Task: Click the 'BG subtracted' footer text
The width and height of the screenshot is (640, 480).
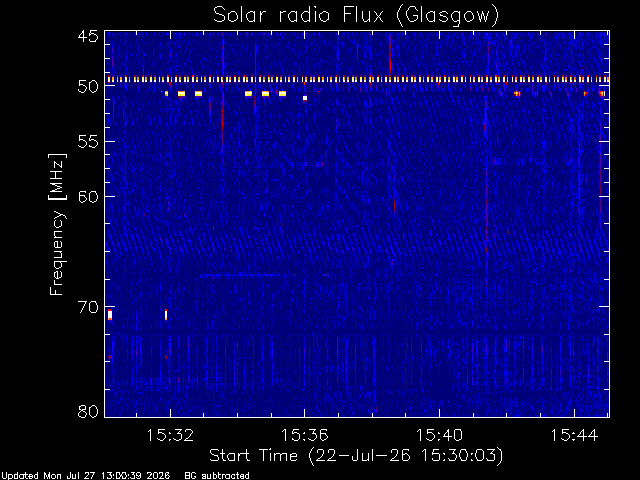Action: [217, 476]
